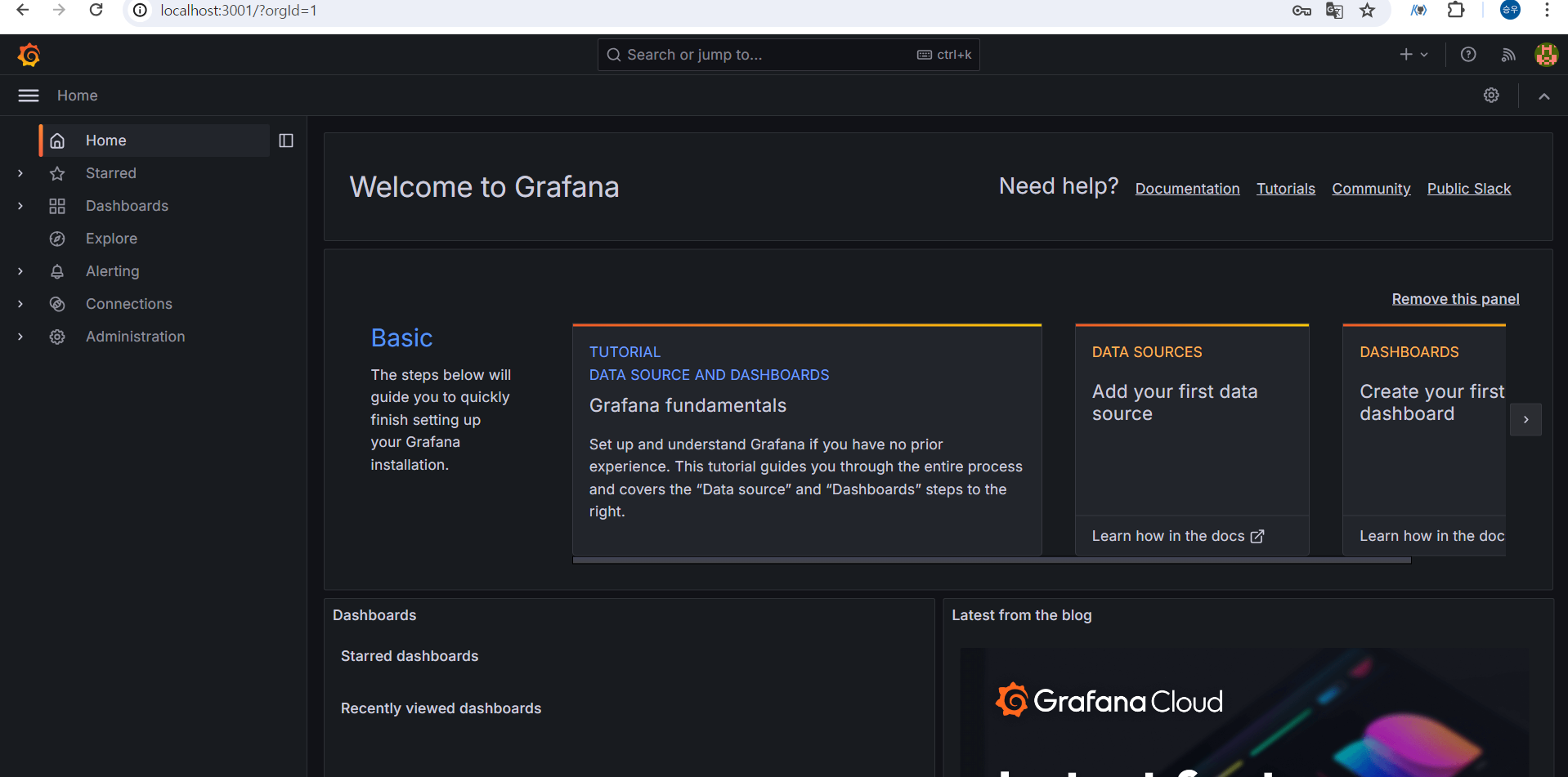Collapse the top search bar chevron
The width and height of the screenshot is (1568, 777).
1543,96
